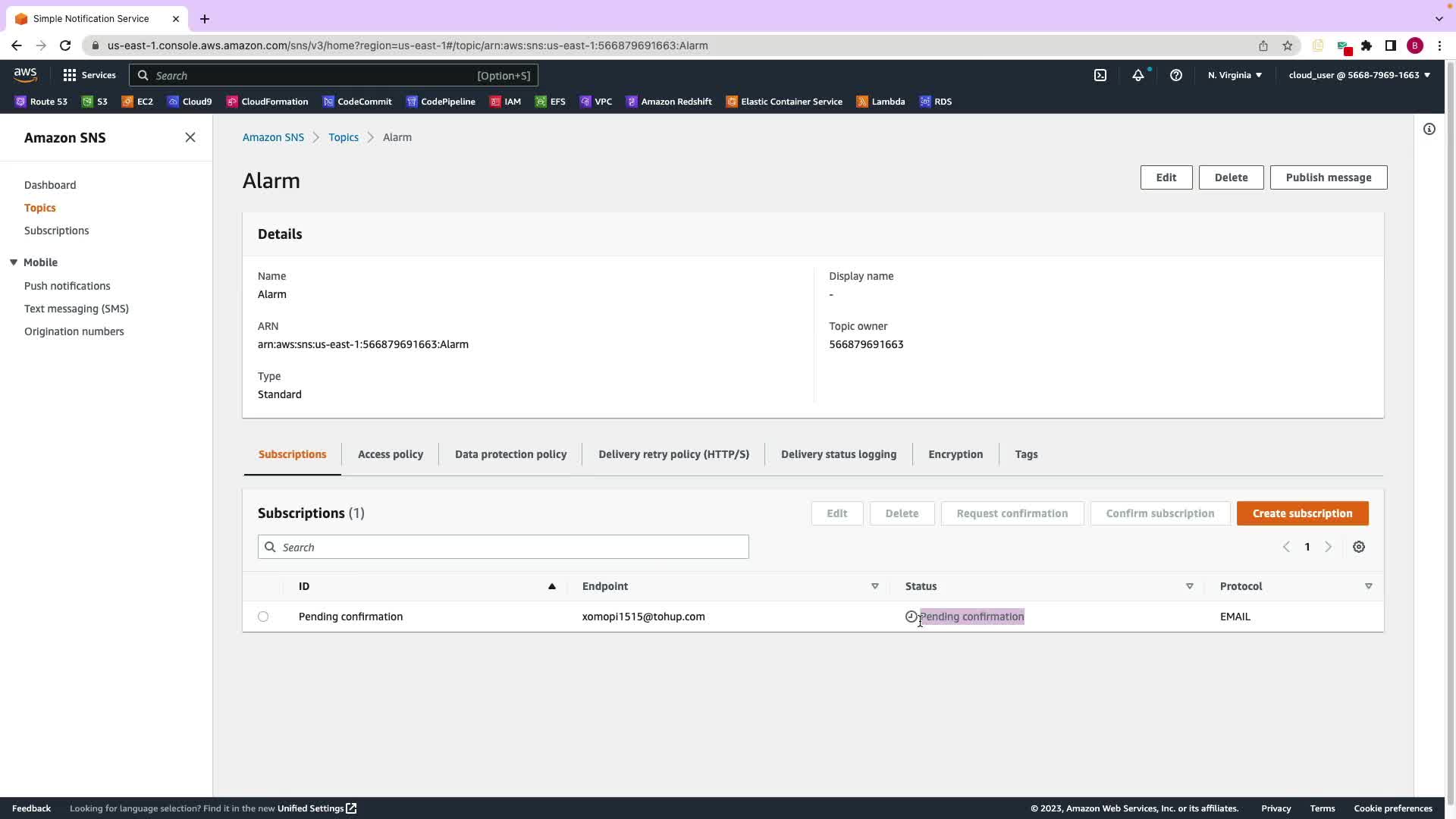Screen dimensions: 1456x819
Task: Click the Publish message button
Action: [1328, 177]
